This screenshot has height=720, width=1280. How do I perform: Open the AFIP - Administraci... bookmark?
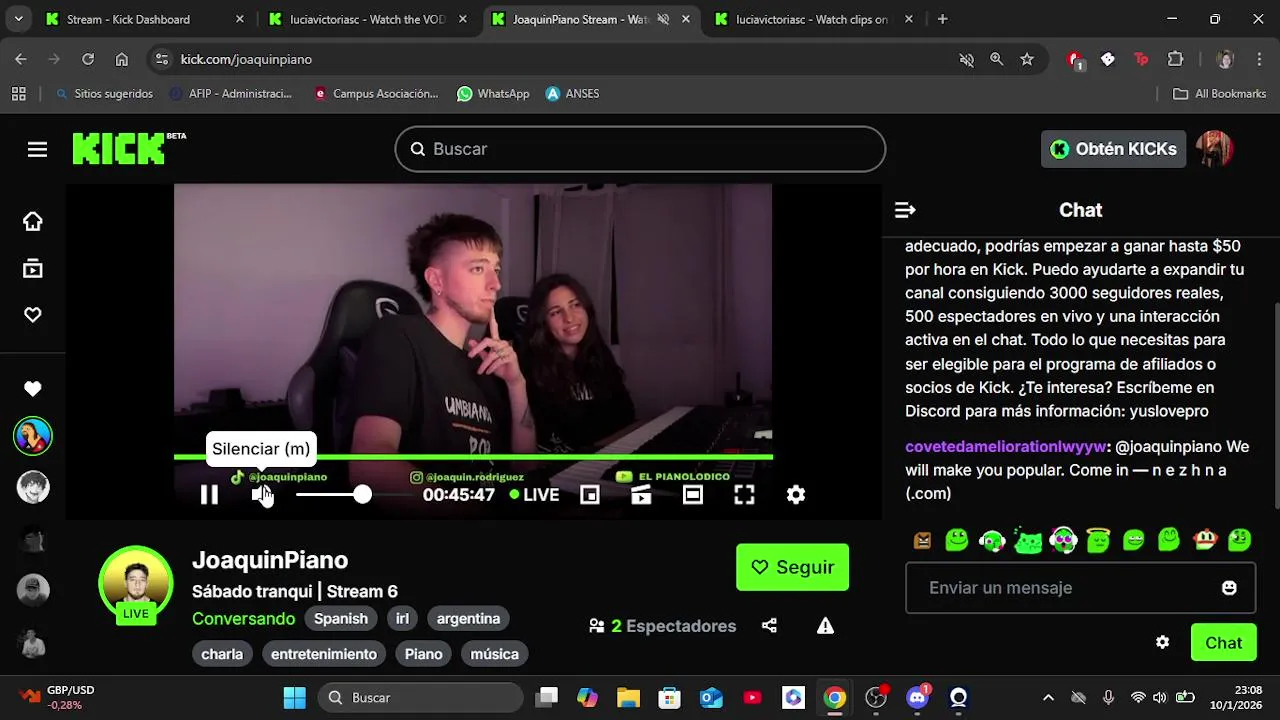coord(231,93)
